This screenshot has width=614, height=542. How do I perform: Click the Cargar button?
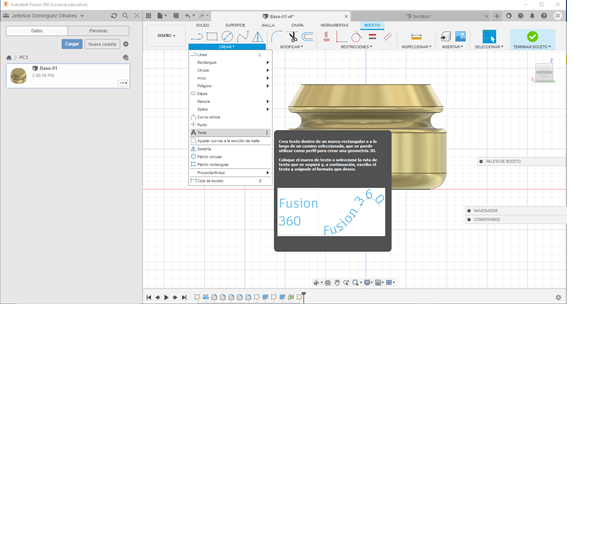click(x=72, y=44)
